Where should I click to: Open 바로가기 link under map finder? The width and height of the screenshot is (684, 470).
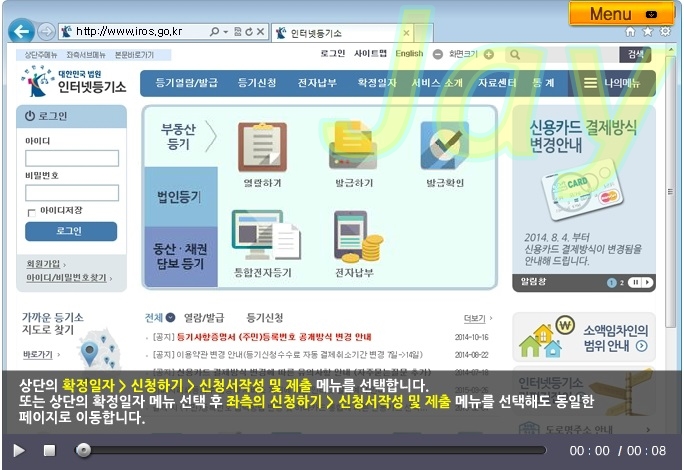click(x=38, y=354)
